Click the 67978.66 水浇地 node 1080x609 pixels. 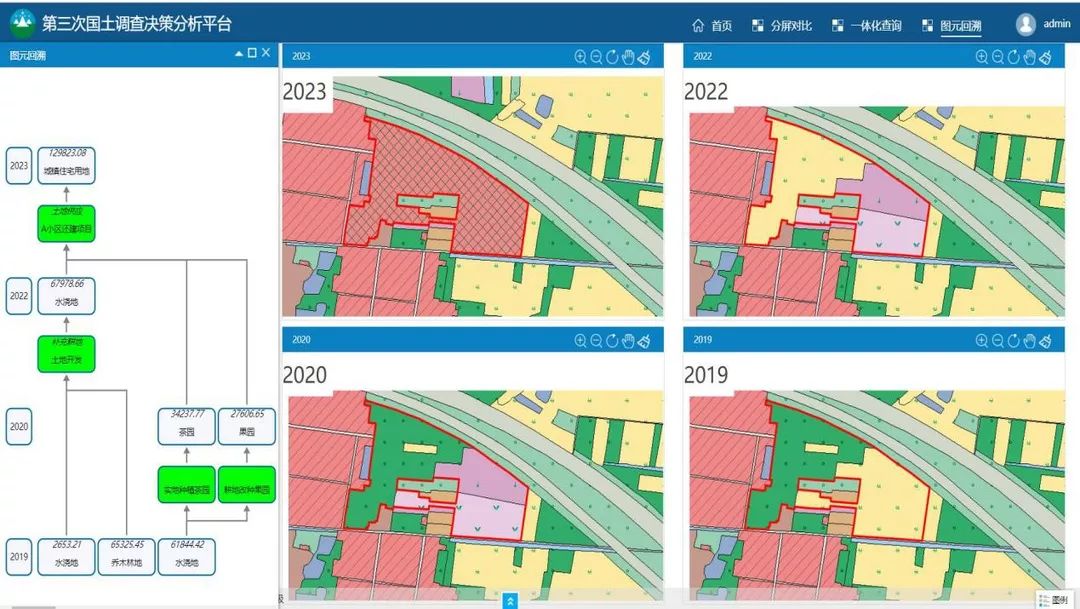[x=66, y=296]
